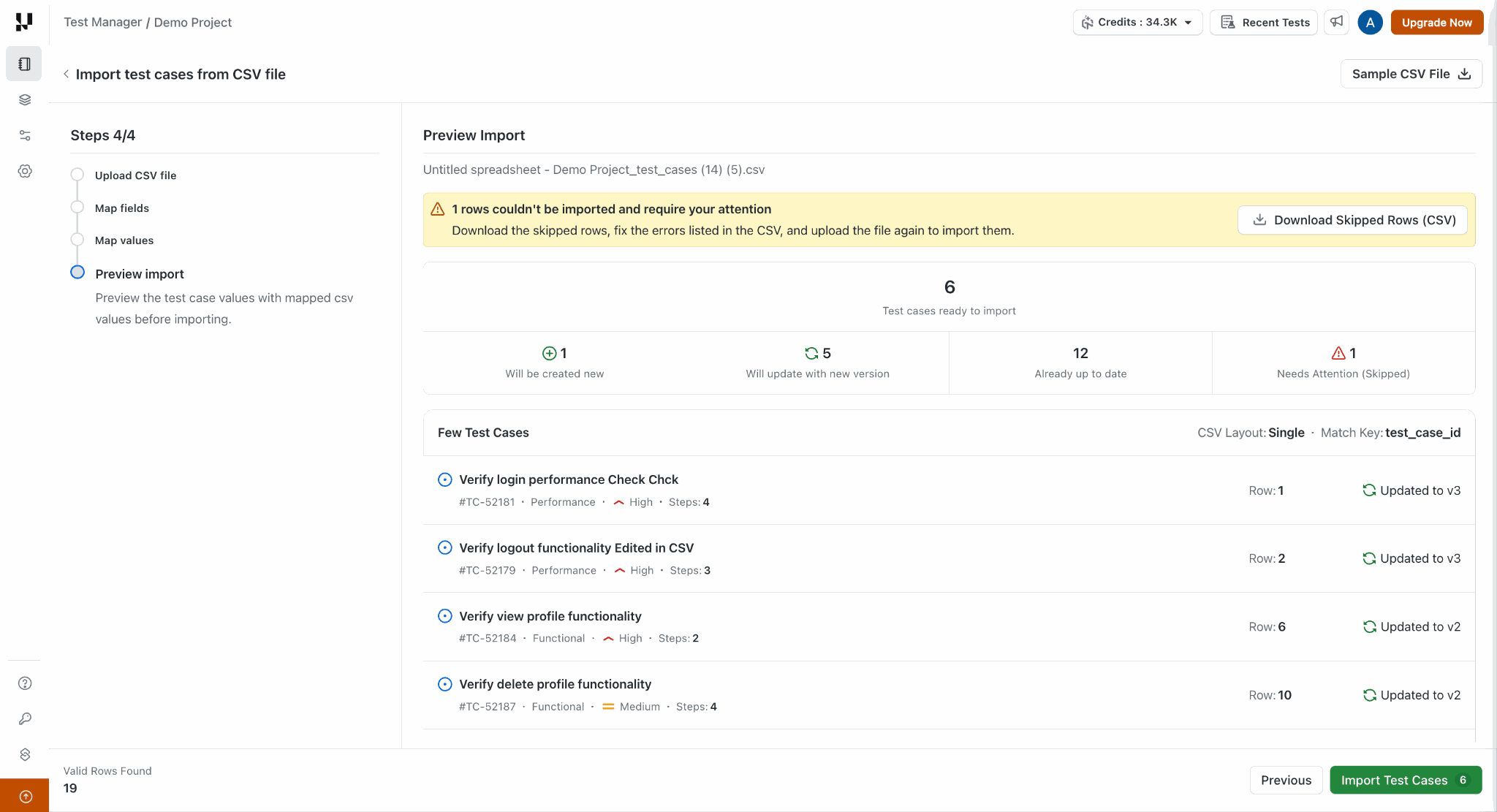Viewport: 1497px width, 812px height.
Task: Click Needs Attention (Skipped) label
Action: click(x=1343, y=374)
